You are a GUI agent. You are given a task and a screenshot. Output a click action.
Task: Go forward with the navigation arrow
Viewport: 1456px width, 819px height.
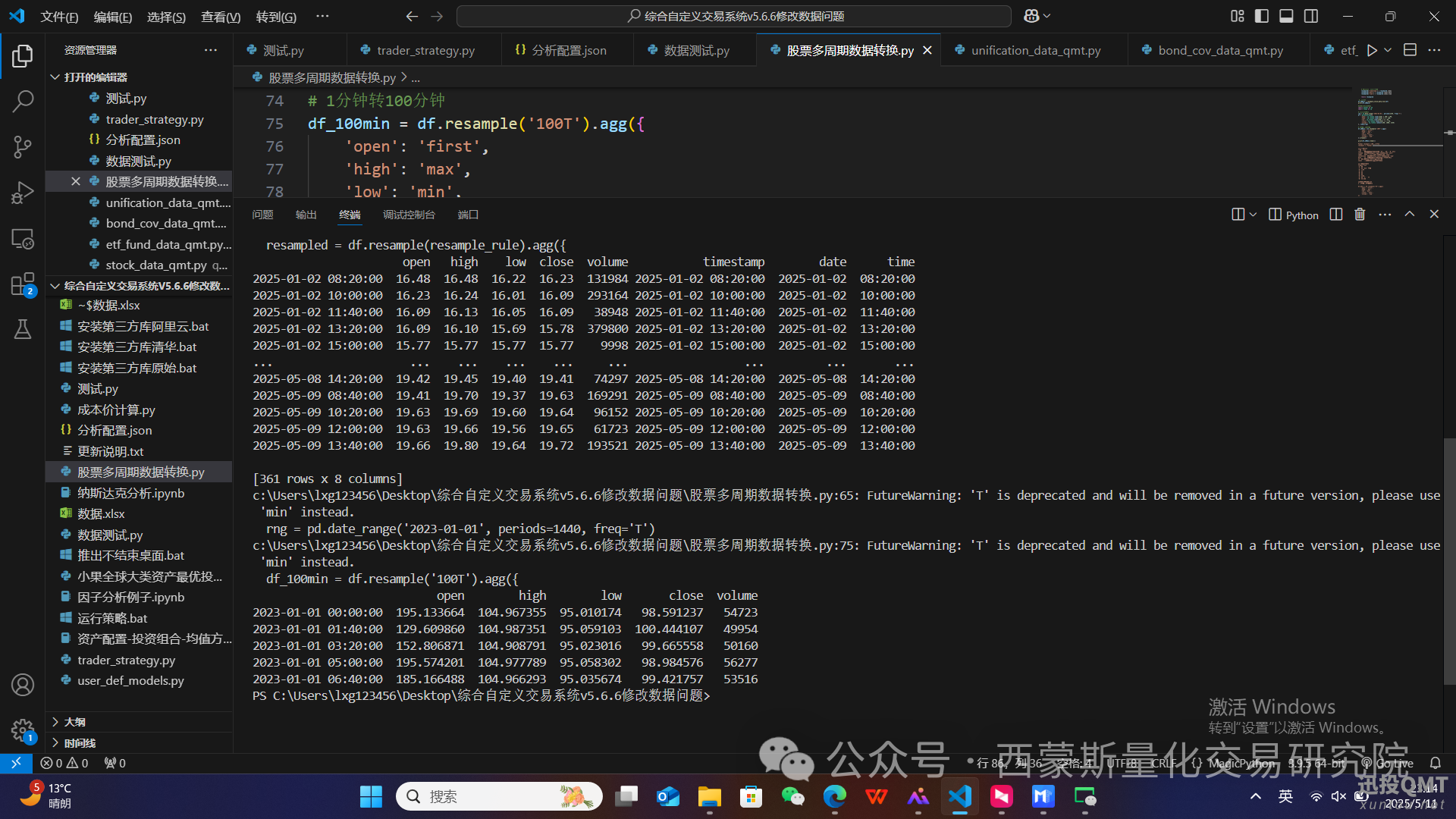click(437, 16)
